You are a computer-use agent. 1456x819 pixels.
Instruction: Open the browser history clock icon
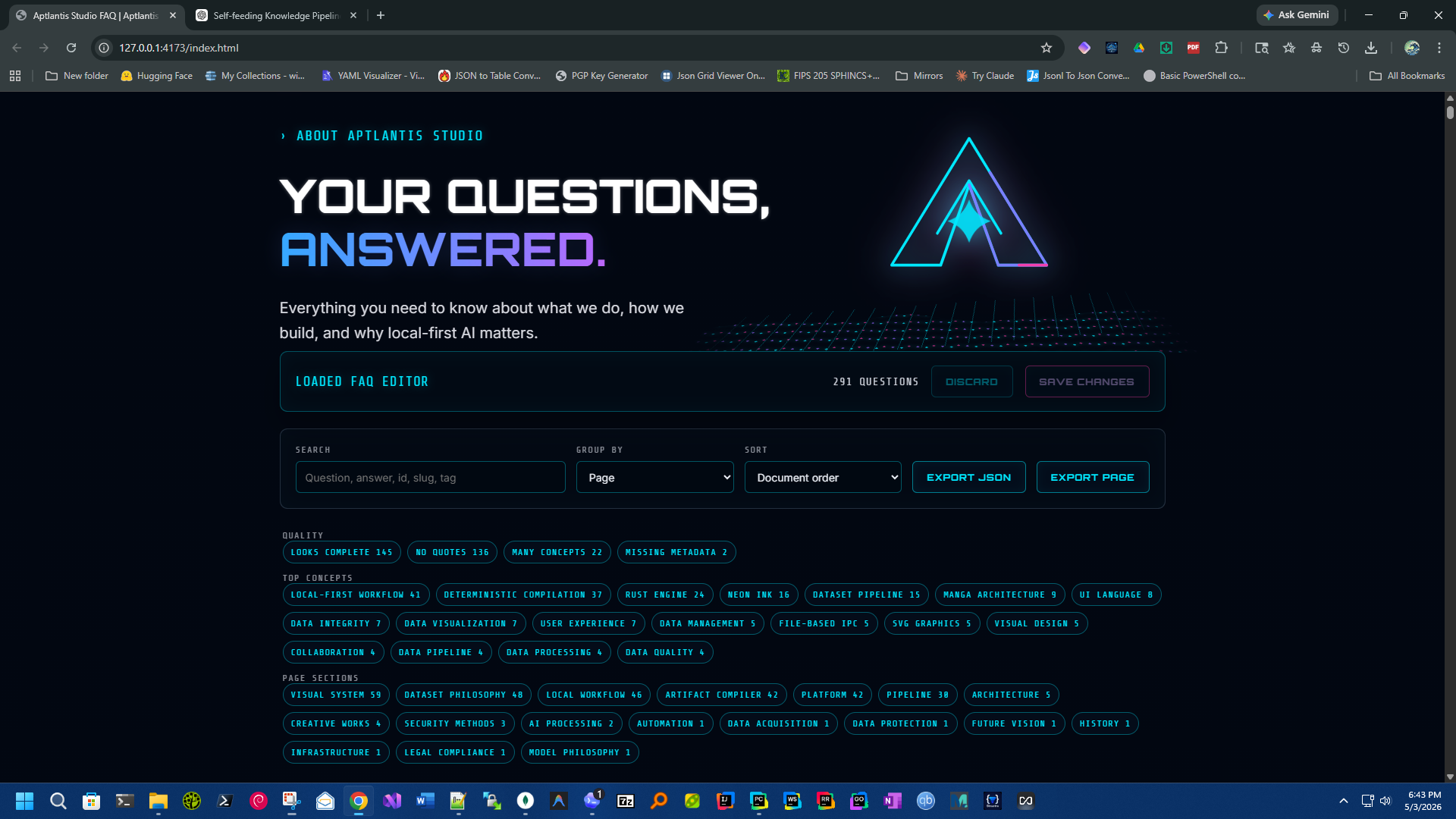[1344, 48]
